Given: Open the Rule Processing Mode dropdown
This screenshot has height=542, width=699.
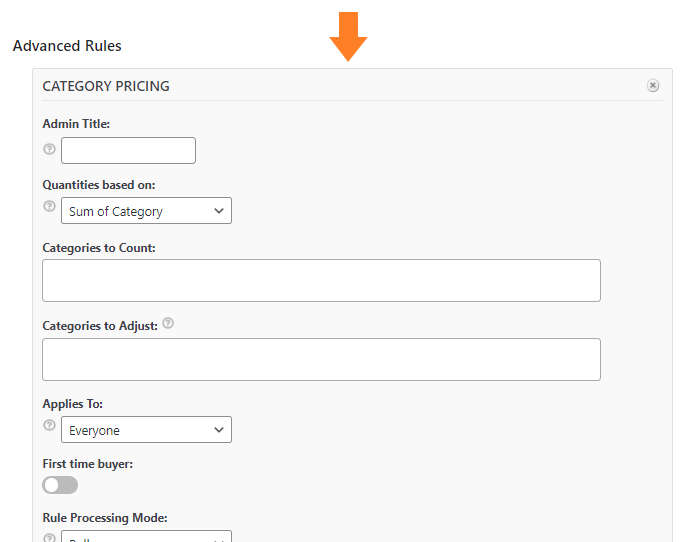Looking at the screenshot, I should tap(146, 536).
